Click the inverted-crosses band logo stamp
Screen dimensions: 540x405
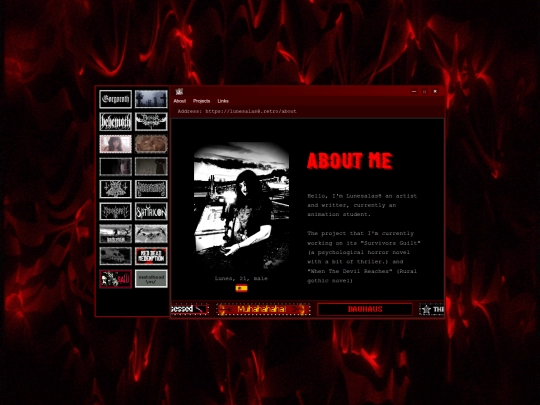click(x=115, y=189)
